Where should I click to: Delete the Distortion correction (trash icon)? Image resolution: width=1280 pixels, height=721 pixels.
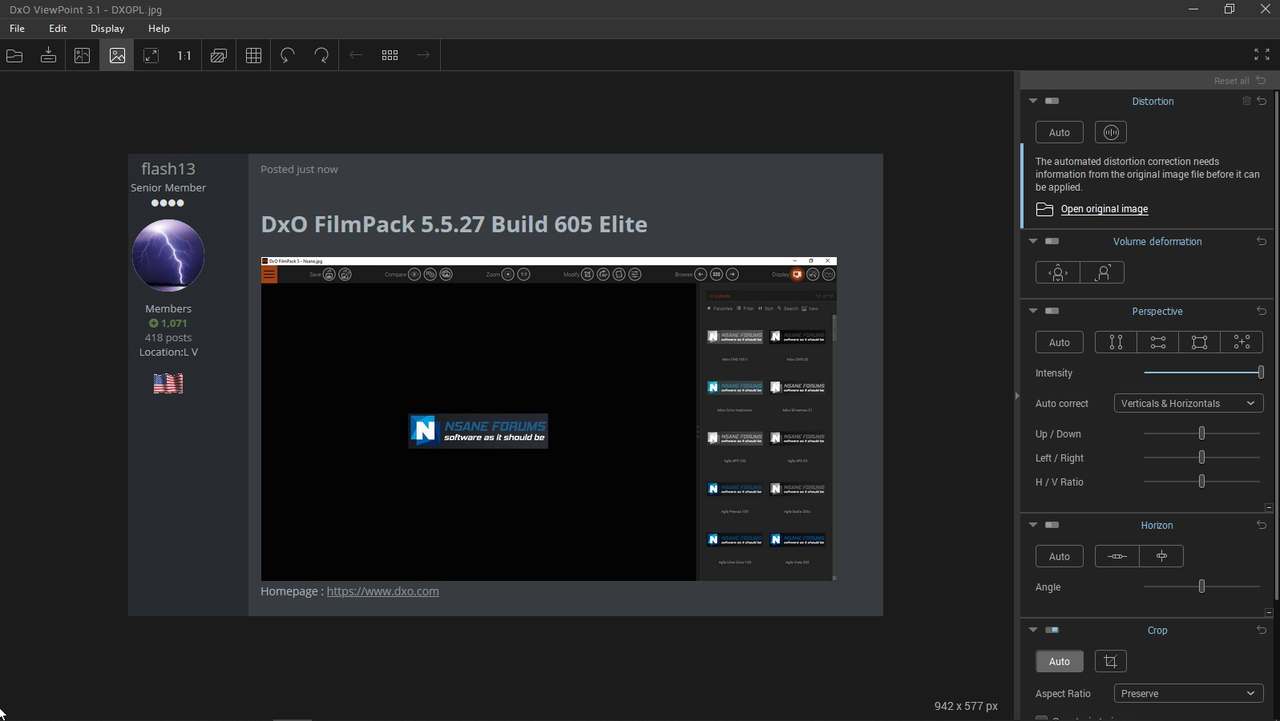point(1246,101)
